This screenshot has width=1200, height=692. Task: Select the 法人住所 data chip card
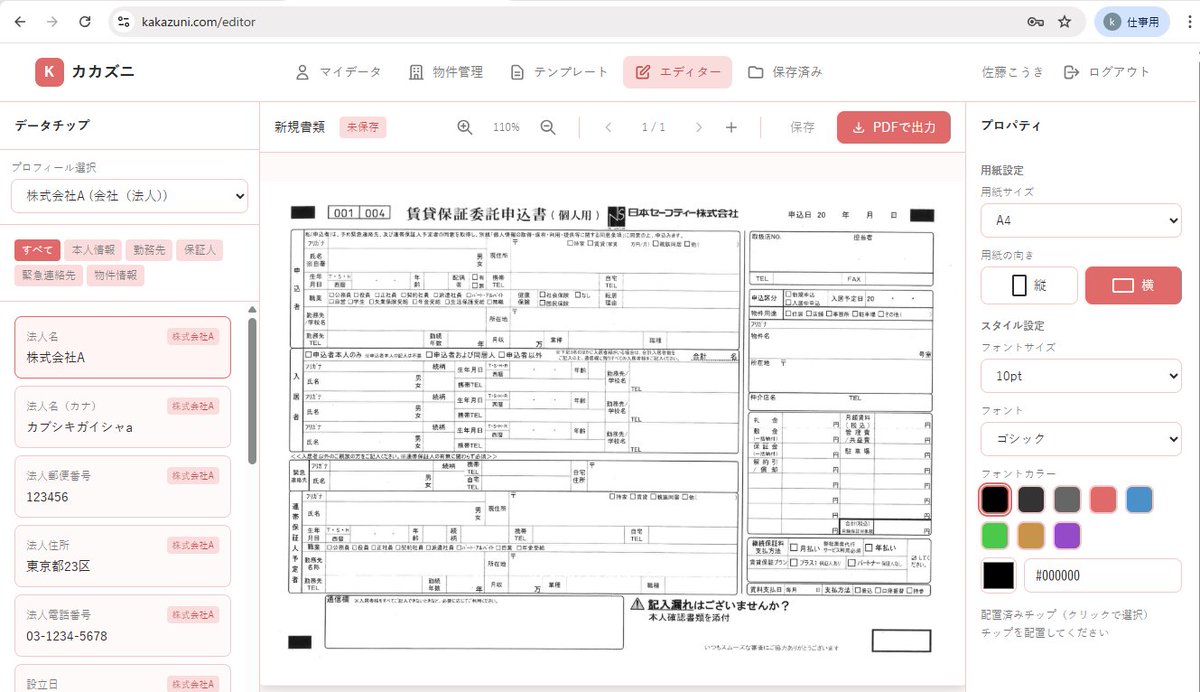pos(122,556)
